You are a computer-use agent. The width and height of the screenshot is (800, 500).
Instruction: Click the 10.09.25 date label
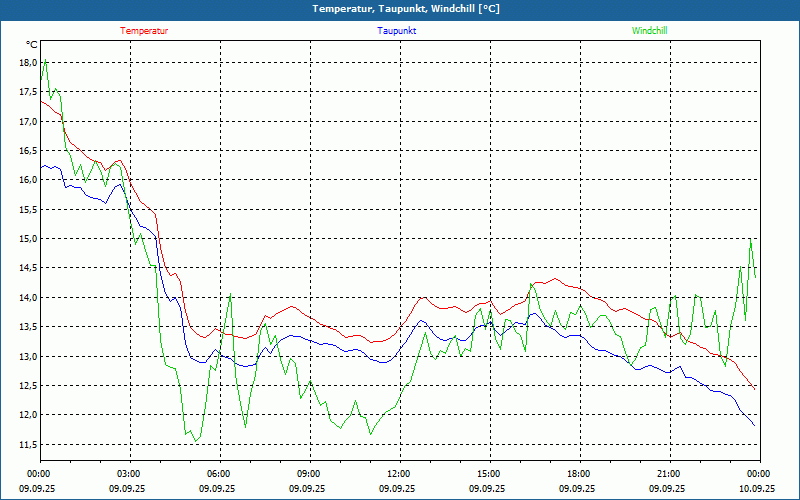point(757,489)
